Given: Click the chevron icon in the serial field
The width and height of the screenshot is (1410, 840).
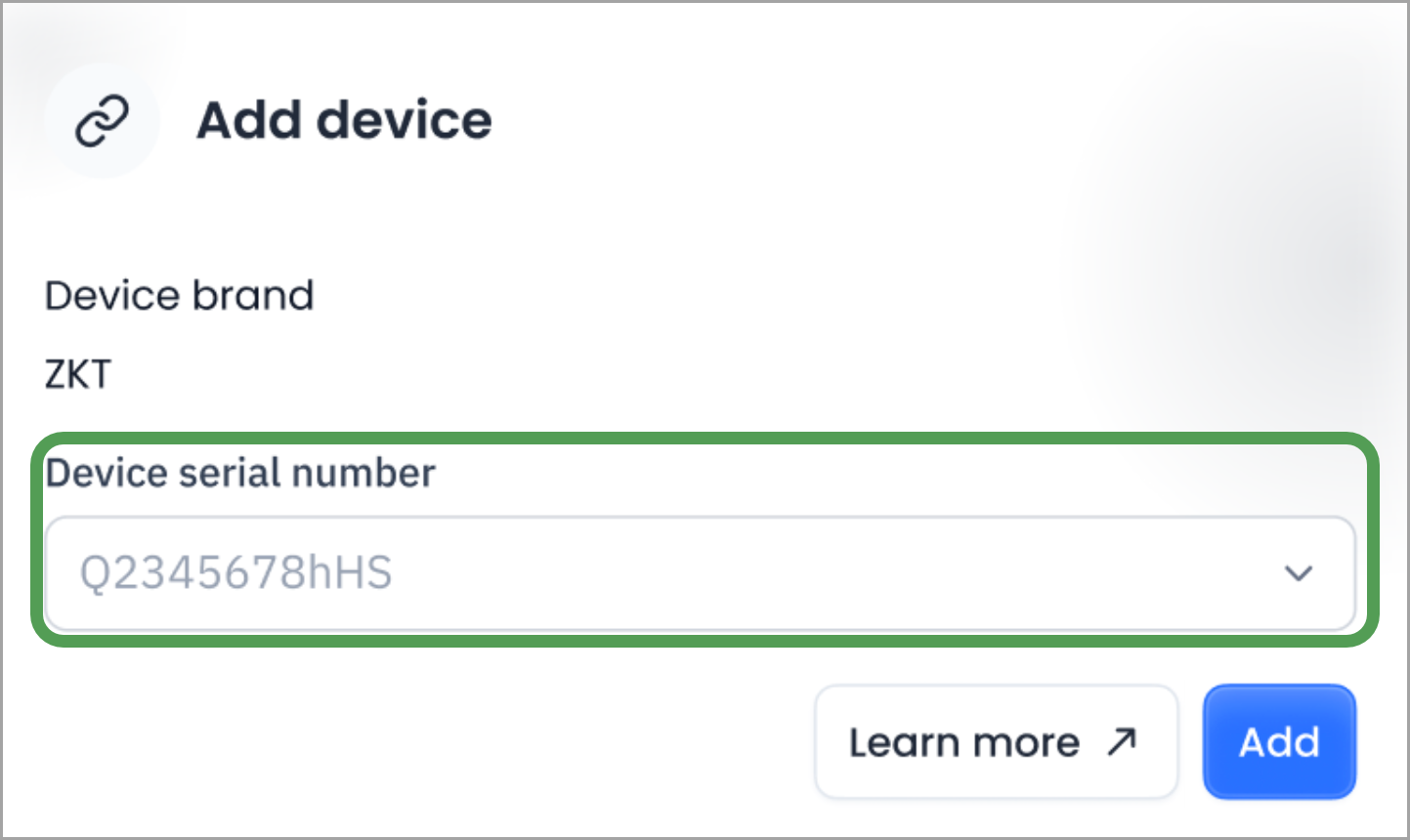Looking at the screenshot, I should click(1297, 573).
